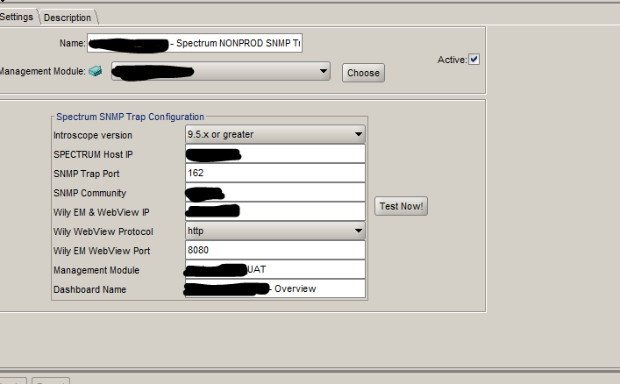This screenshot has width=620, height=384.
Task: Click the Dashboard Name field
Action: (x=275, y=289)
